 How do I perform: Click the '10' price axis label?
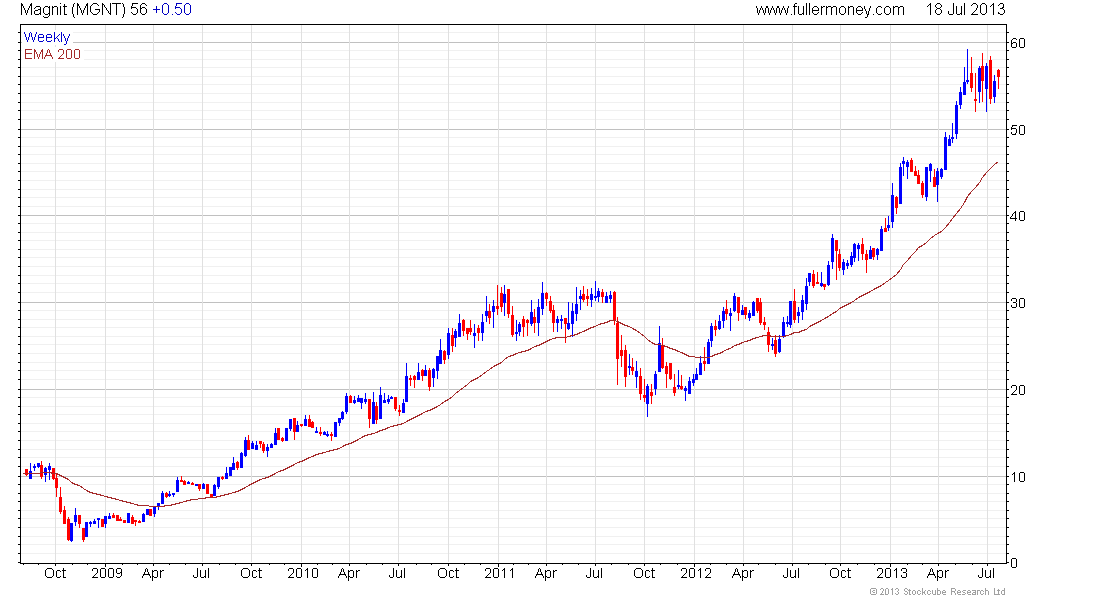[x=1018, y=477]
